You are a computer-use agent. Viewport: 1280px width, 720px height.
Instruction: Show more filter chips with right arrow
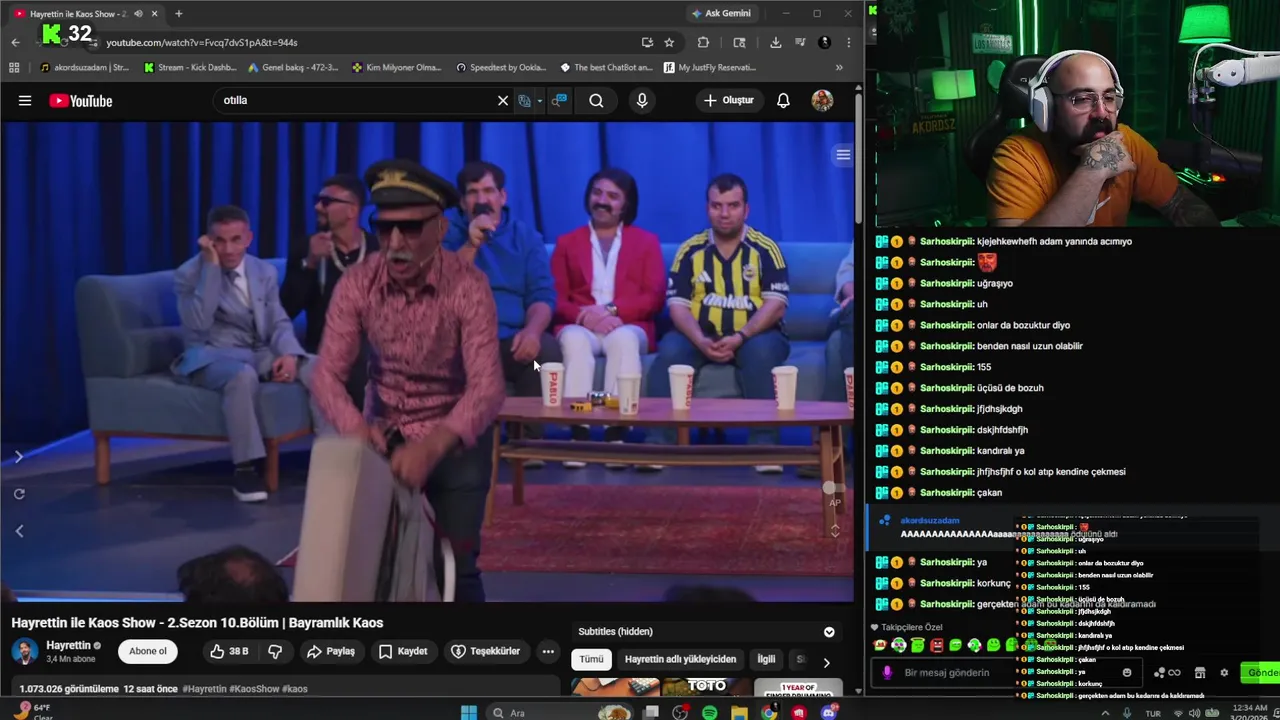[826, 662]
